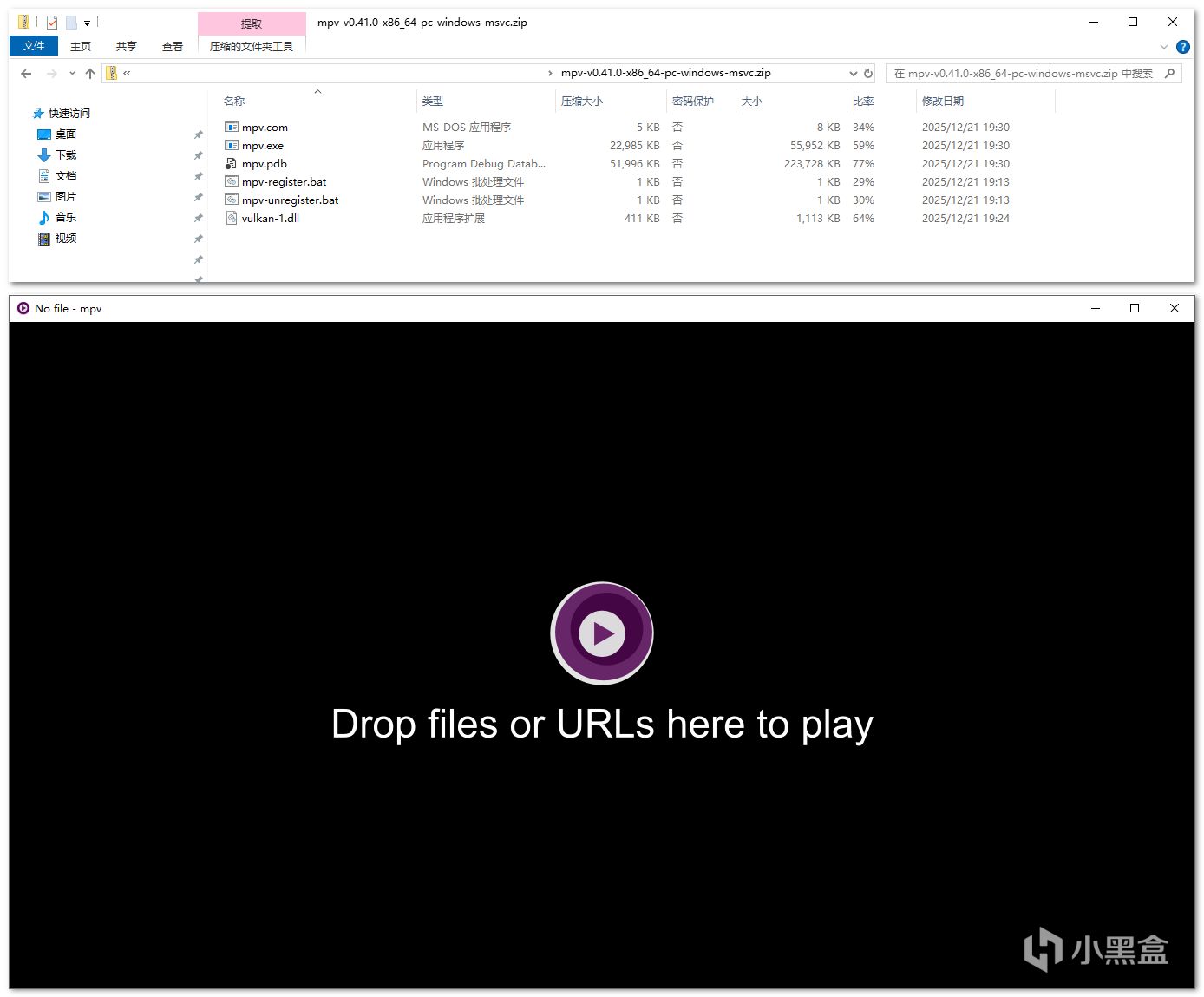
Task: Click the mpv icon in the player title bar
Action: (23, 308)
